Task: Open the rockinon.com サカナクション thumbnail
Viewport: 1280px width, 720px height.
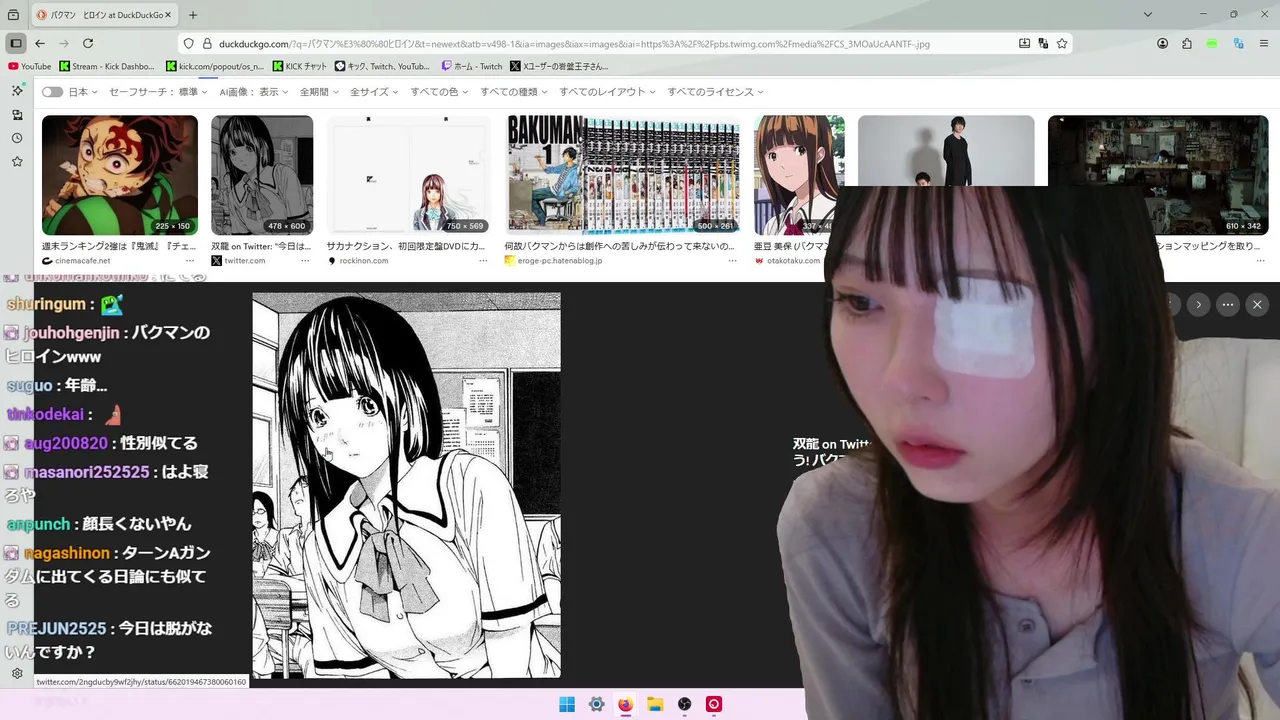Action: click(408, 175)
